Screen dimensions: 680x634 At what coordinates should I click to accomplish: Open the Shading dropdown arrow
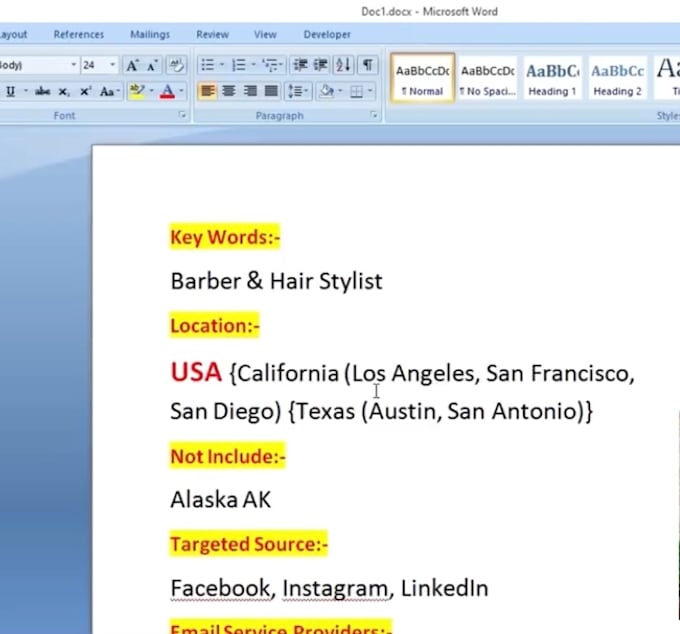click(x=340, y=91)
